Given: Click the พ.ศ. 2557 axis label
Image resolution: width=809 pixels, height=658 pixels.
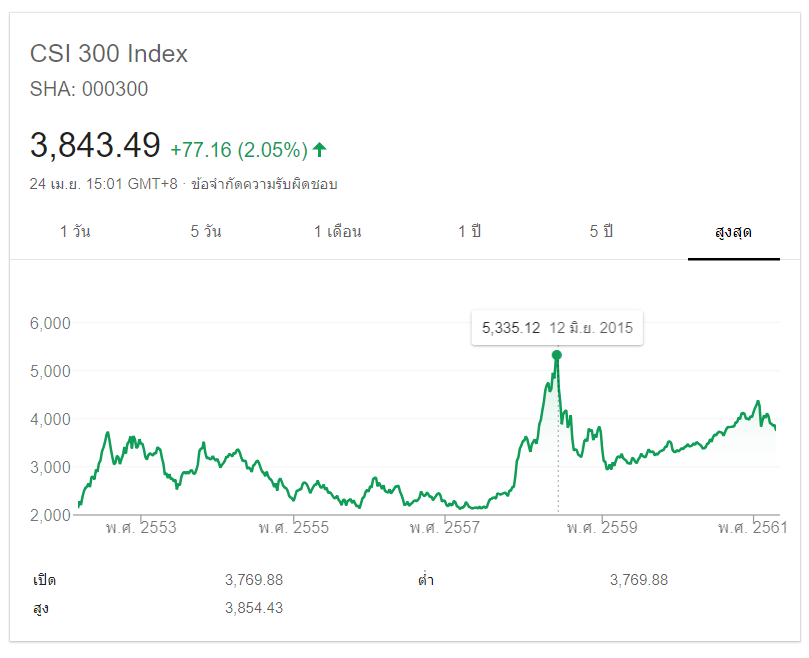Looking at the screenshot, I should pyautogui.click(x=443, y=527).
